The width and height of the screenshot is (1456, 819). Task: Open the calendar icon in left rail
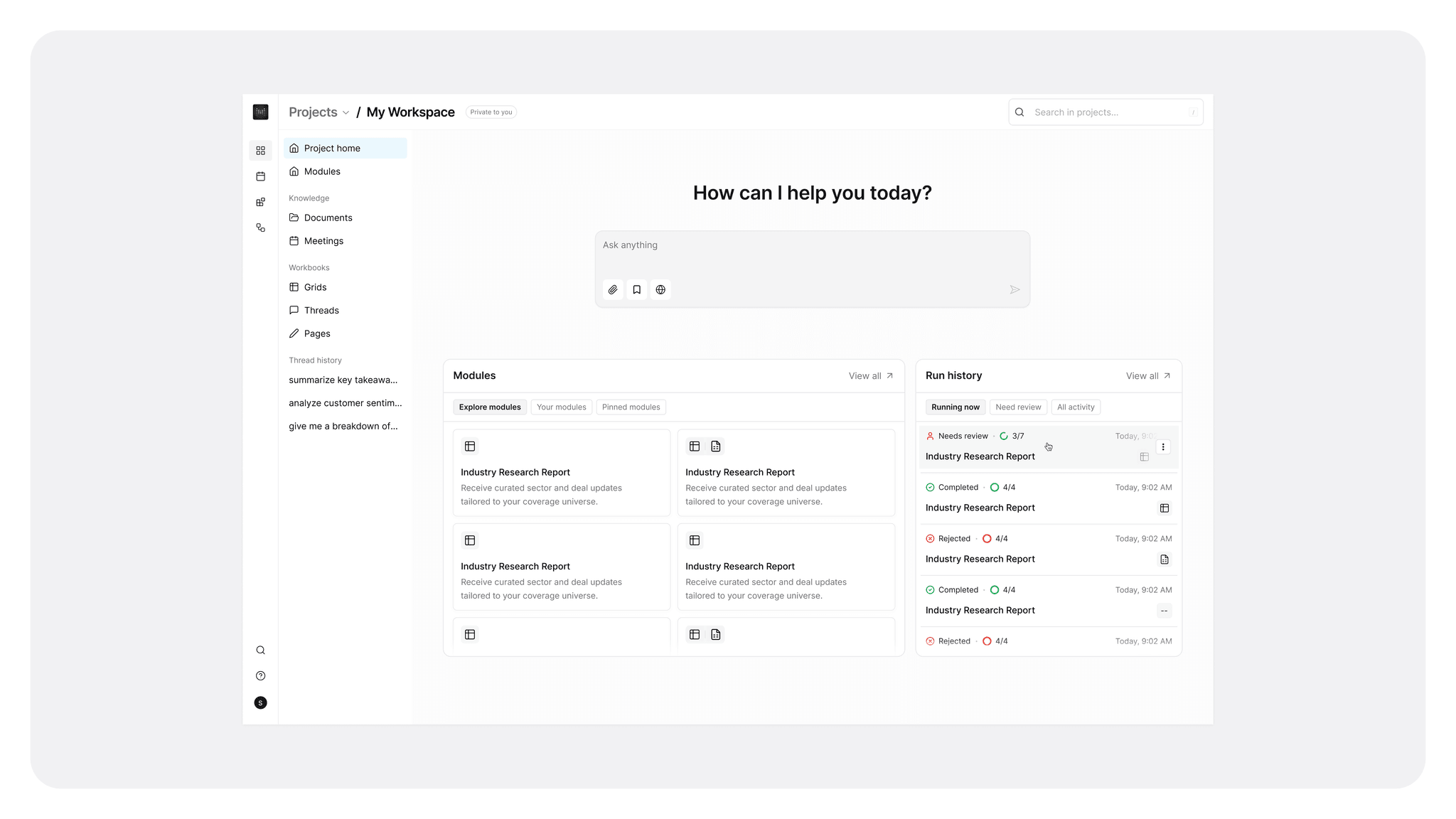pyautogui.click(x=260, y=176)
